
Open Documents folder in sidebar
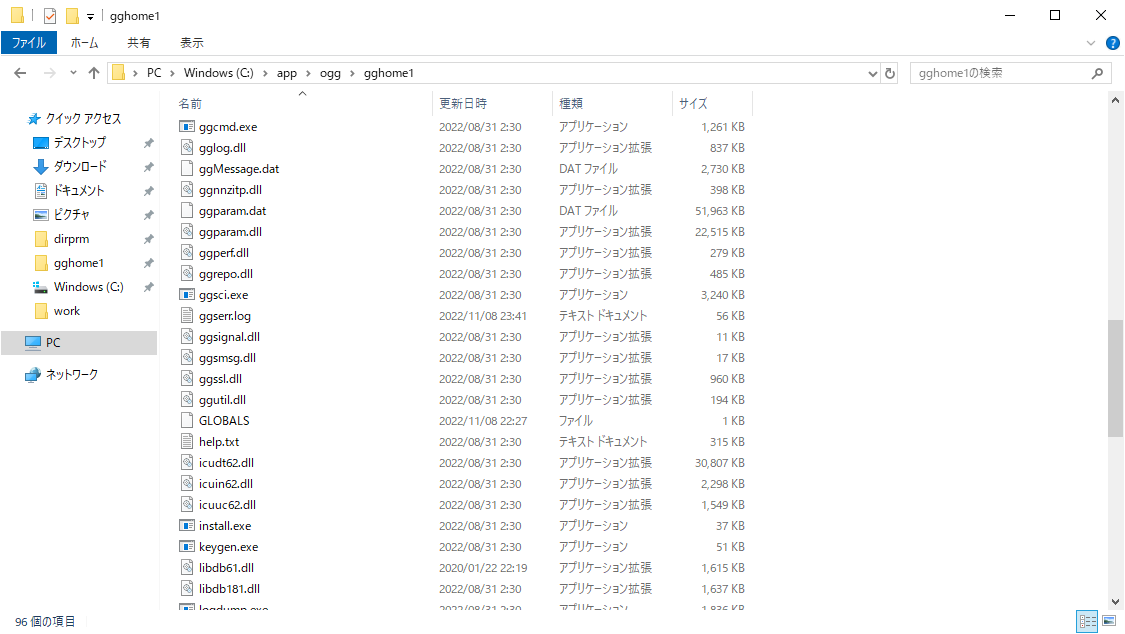[x=79, y=191]
